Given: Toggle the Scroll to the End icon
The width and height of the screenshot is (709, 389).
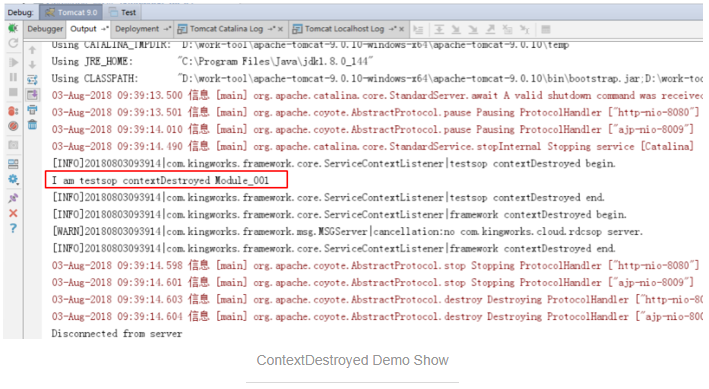Looking at the screenshot, I should coord(32,95).
